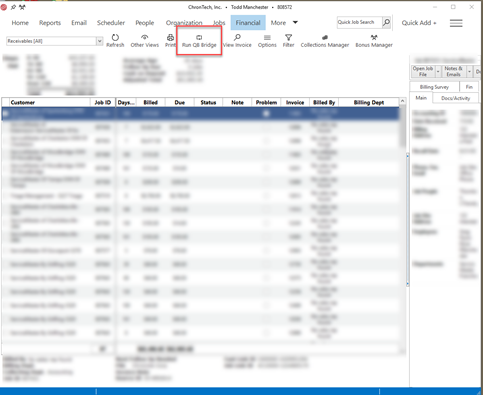Screen dimensions: 483x395
Task: Toggle Problem checkbox in selected row
Action: pos(266,114)
